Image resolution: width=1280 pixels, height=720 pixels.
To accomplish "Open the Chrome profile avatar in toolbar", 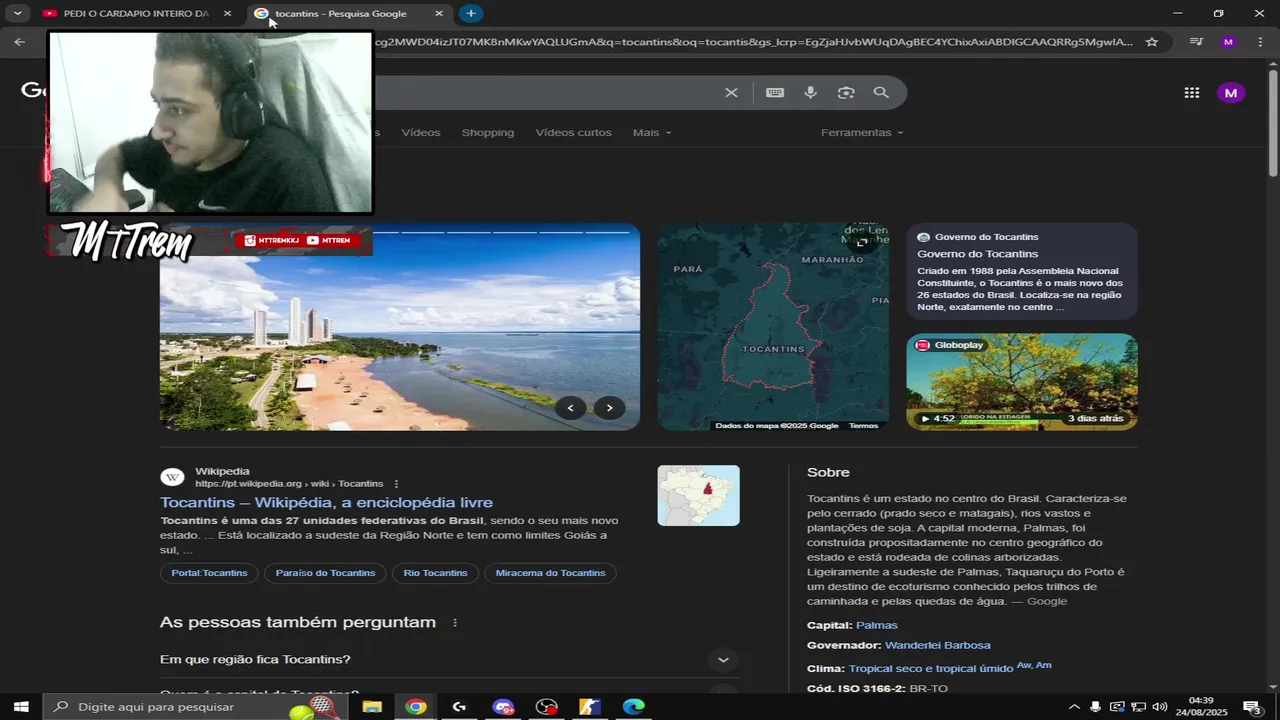I will point(1228,42).
